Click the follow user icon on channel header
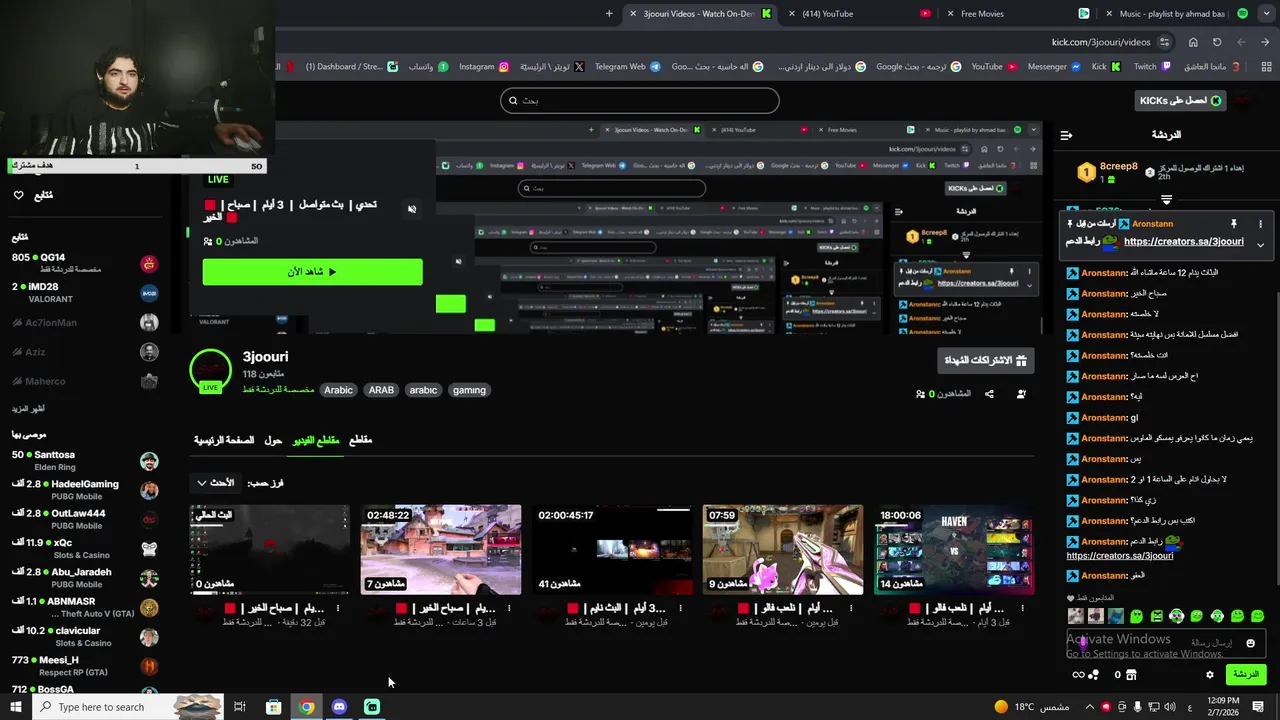 1021,394
